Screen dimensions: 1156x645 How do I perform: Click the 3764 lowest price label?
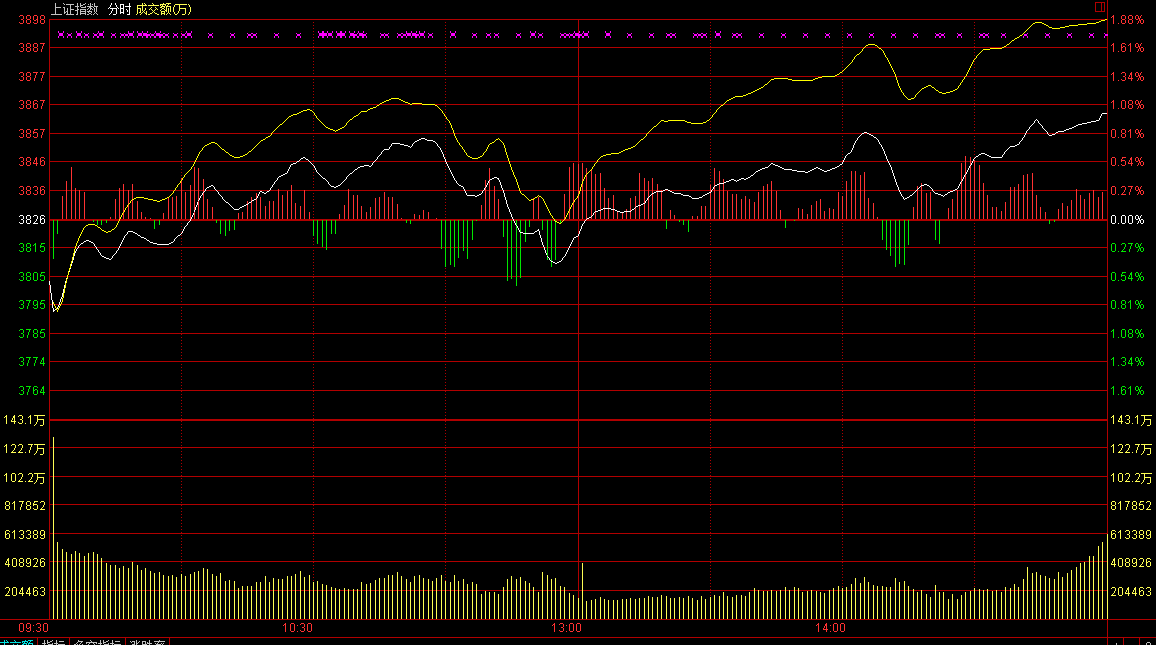coord(32,390)
